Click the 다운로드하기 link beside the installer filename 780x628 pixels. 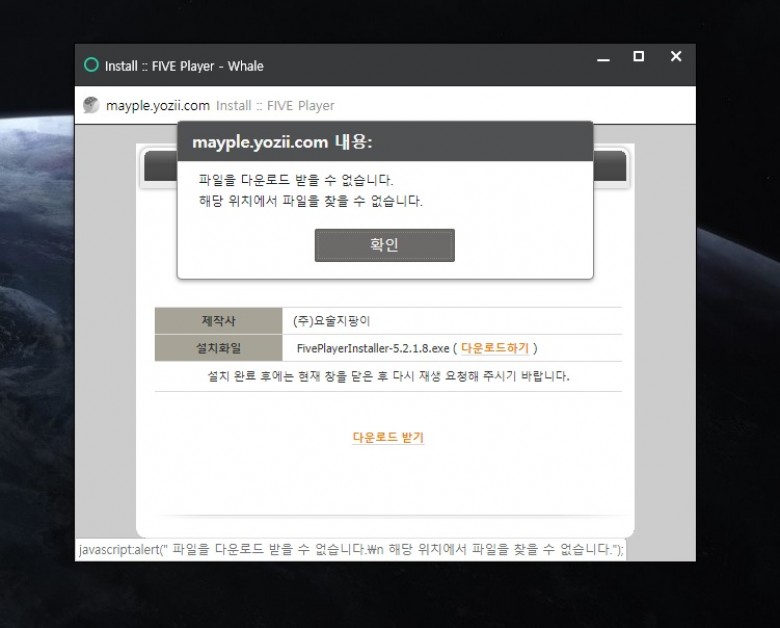click(494, 348)
